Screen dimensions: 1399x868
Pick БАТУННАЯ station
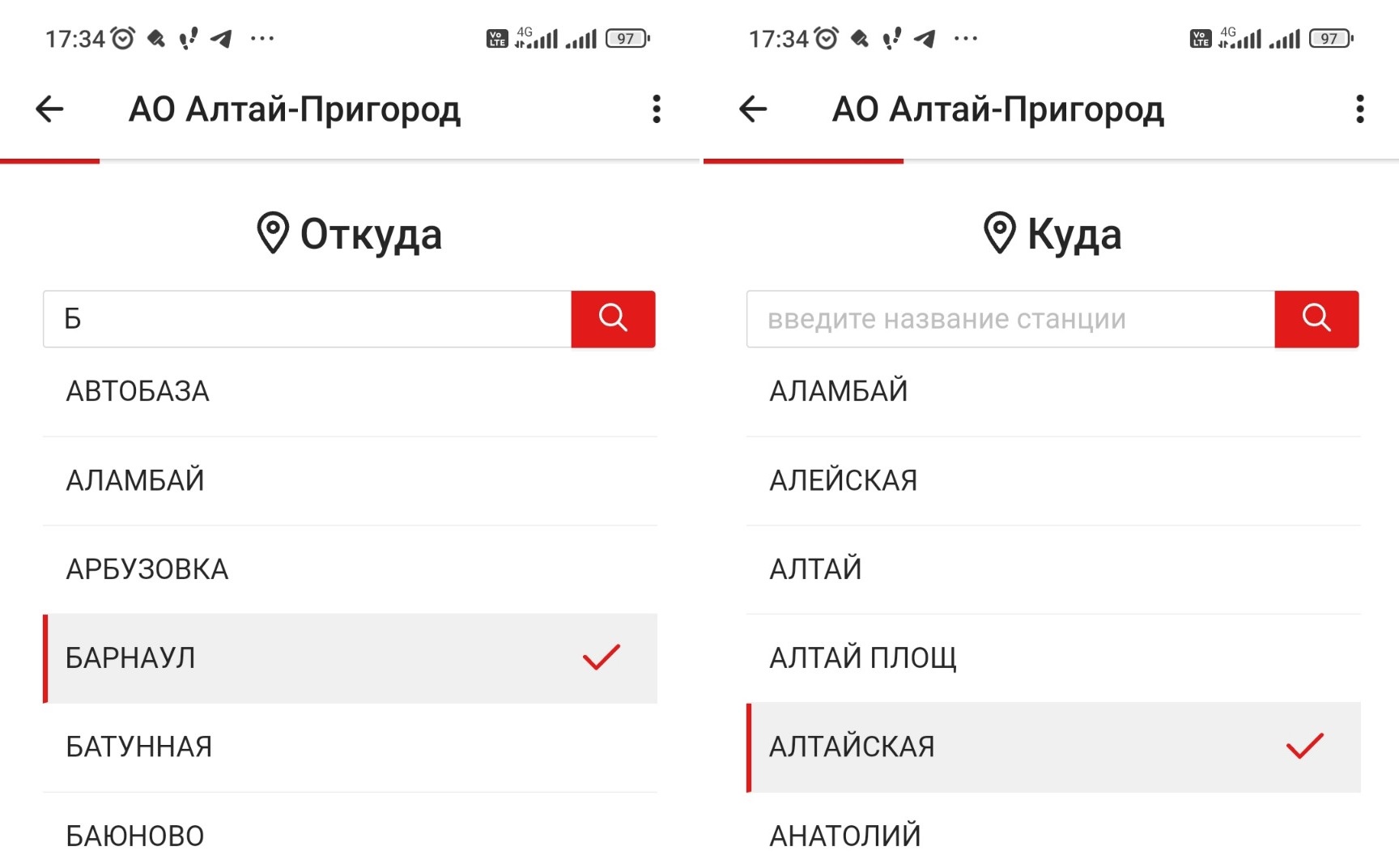(350, 747)
